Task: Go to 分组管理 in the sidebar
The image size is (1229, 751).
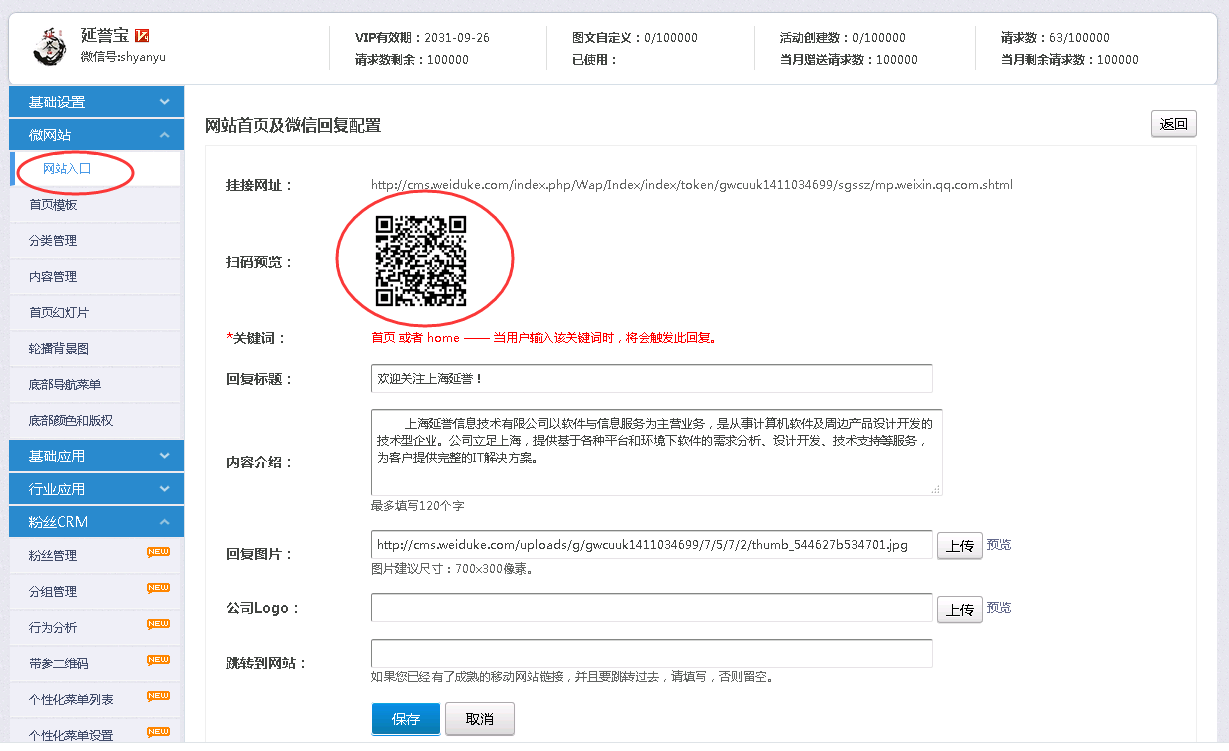Action: click(x=96, y=592)
